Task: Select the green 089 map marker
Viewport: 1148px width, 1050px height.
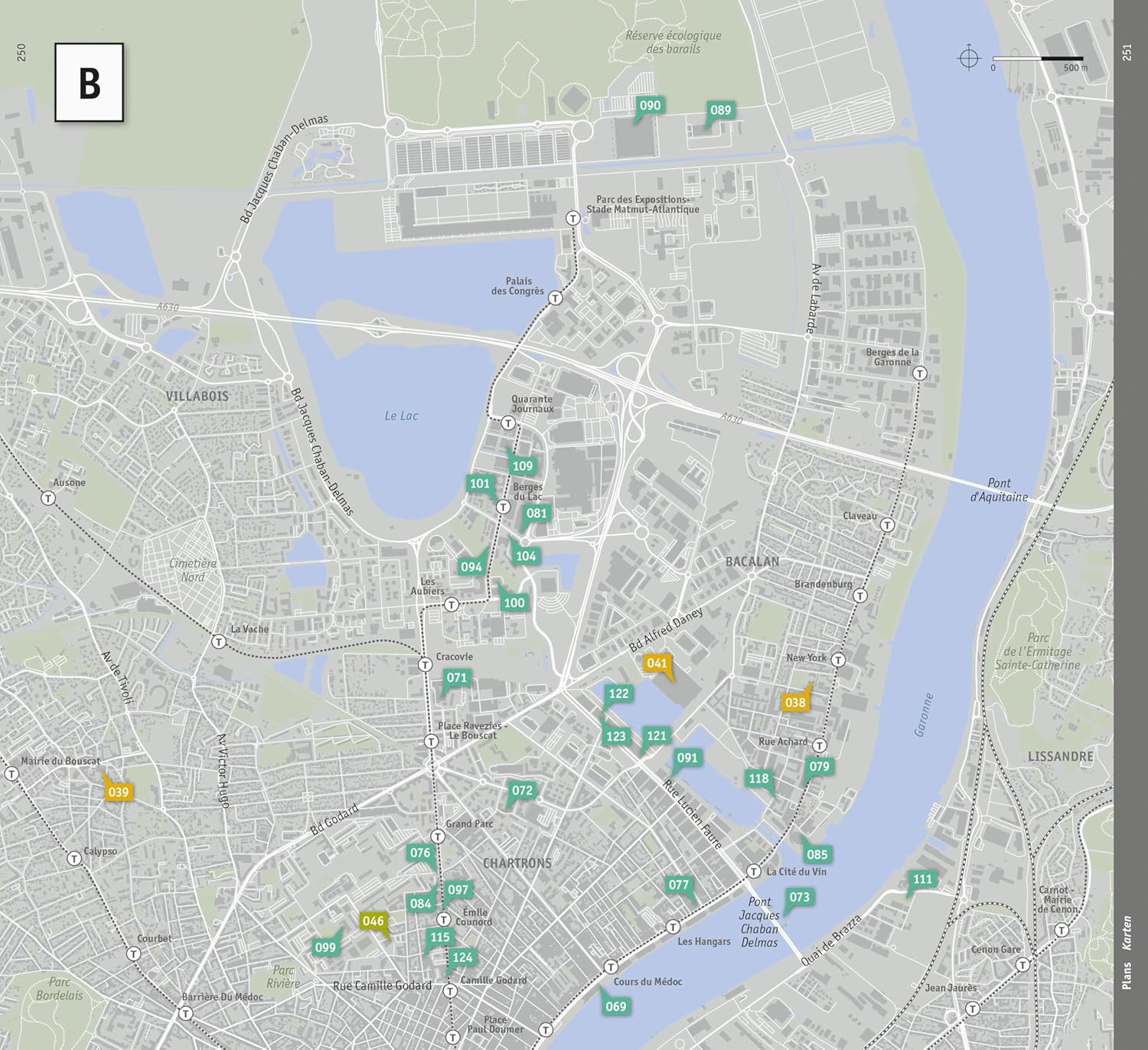Action: click(x=720, y=111)
